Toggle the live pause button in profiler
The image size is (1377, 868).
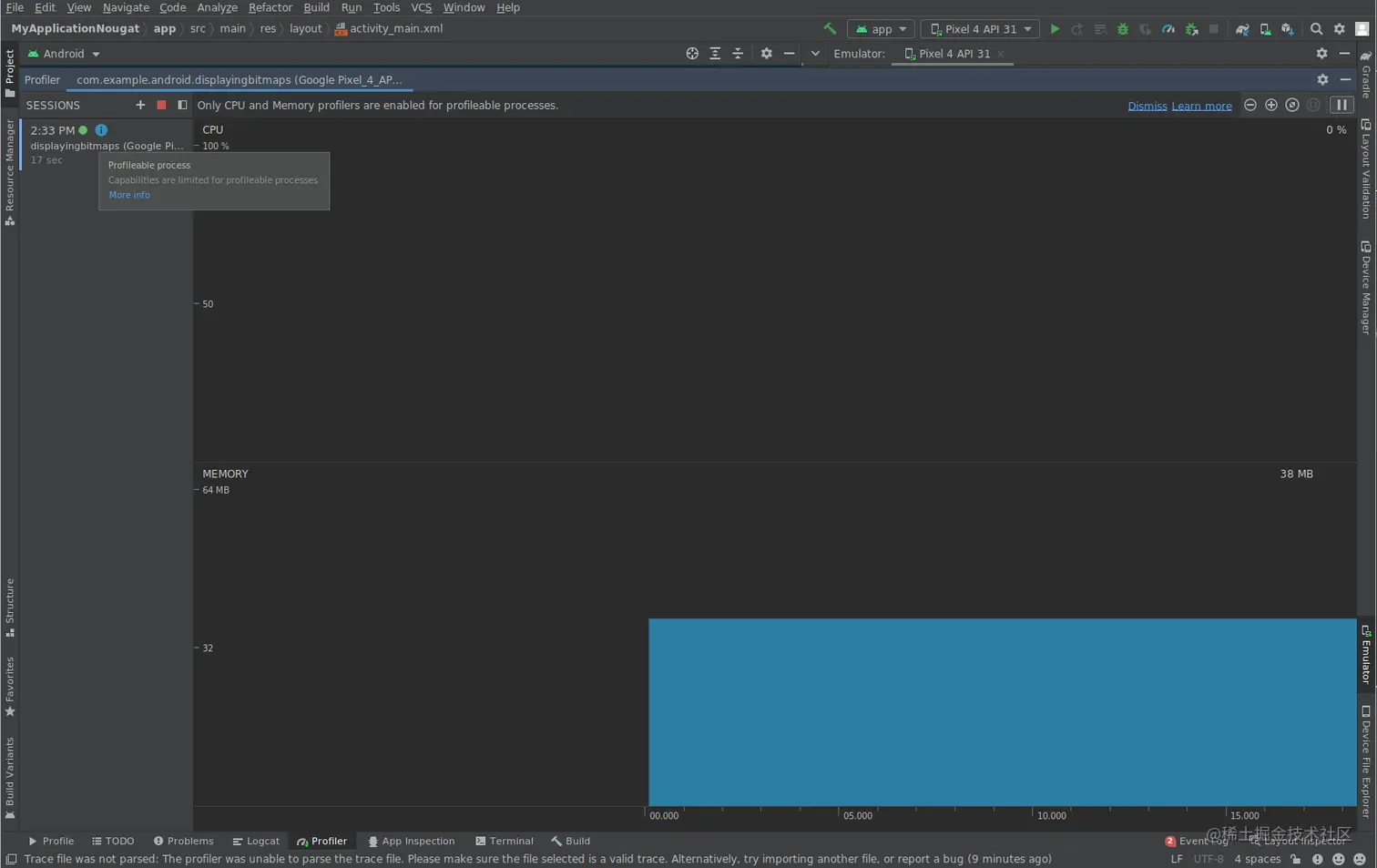(x=1341, y=105)
